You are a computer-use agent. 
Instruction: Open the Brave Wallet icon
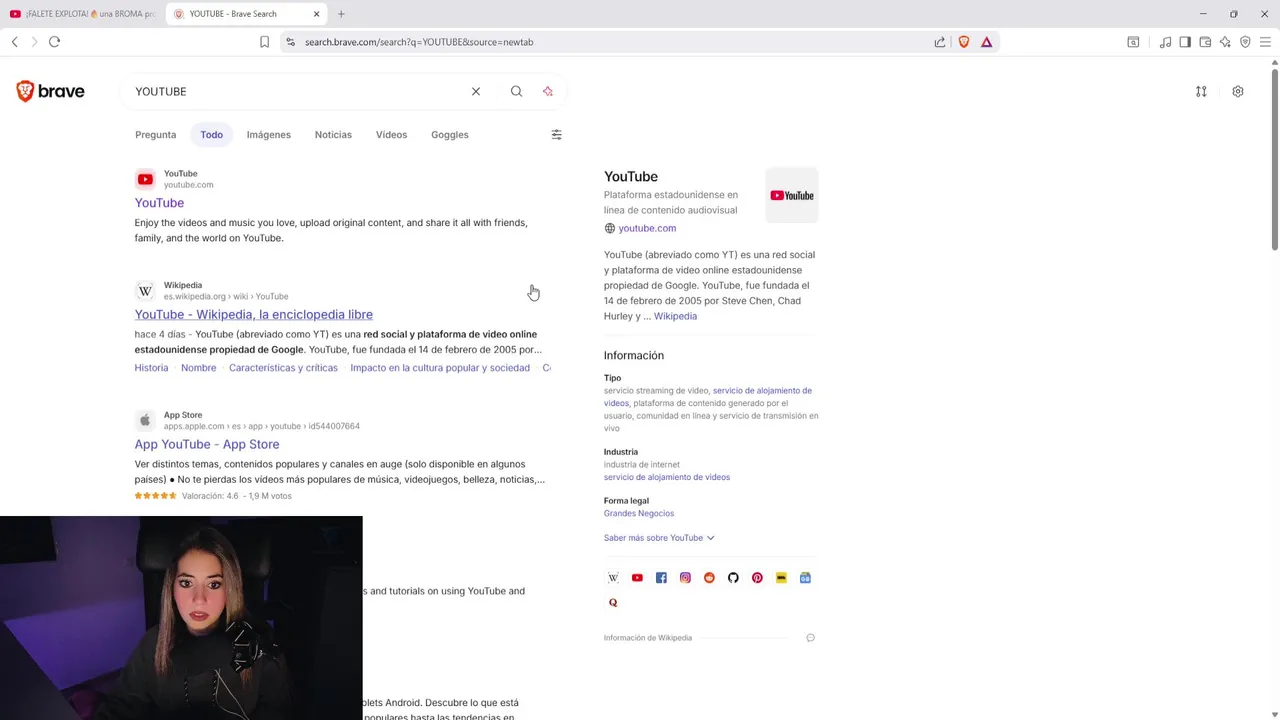(x=1205, y=42)
